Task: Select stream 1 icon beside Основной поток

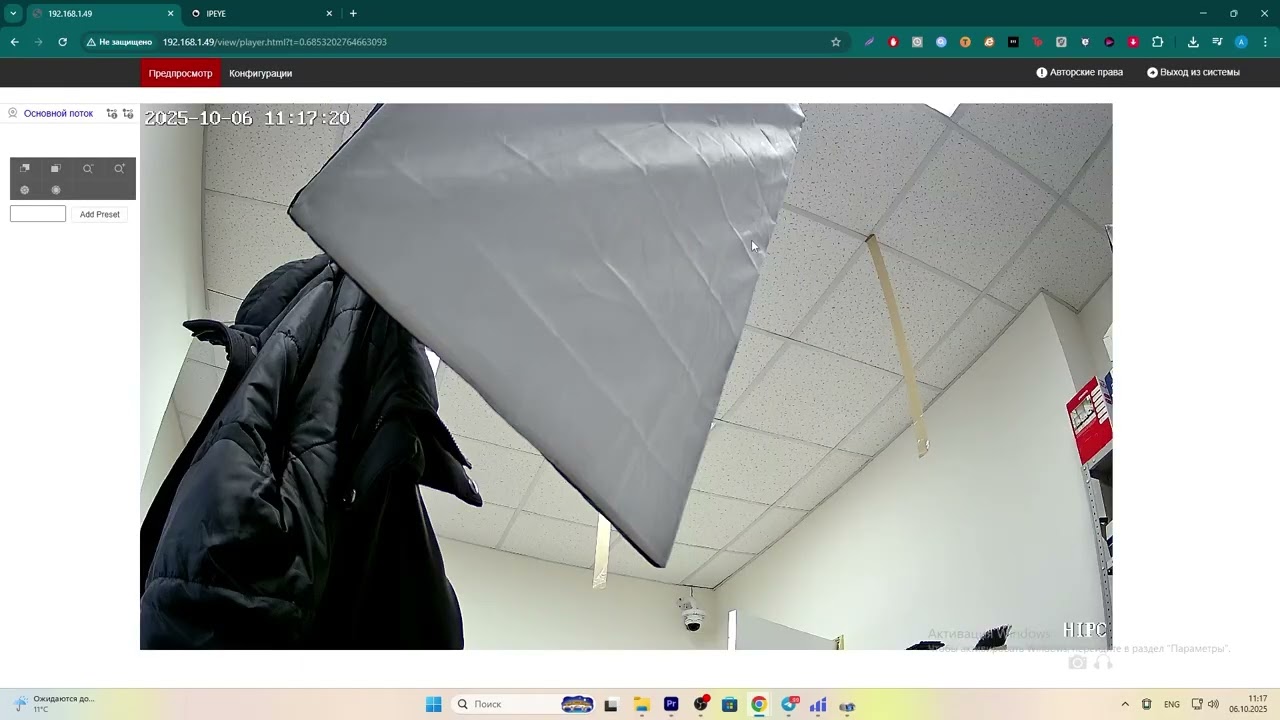Action: [112, 114]
